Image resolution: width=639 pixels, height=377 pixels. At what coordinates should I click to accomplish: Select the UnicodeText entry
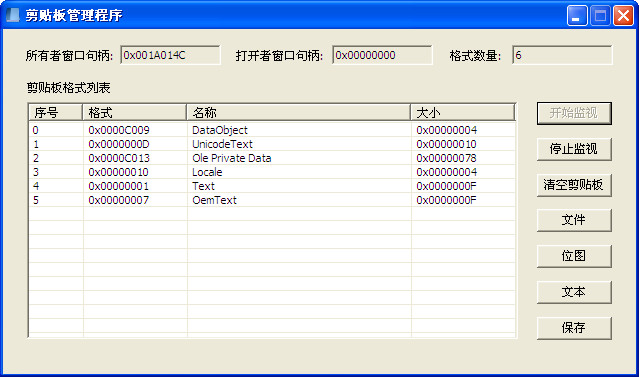click(222, 144)
